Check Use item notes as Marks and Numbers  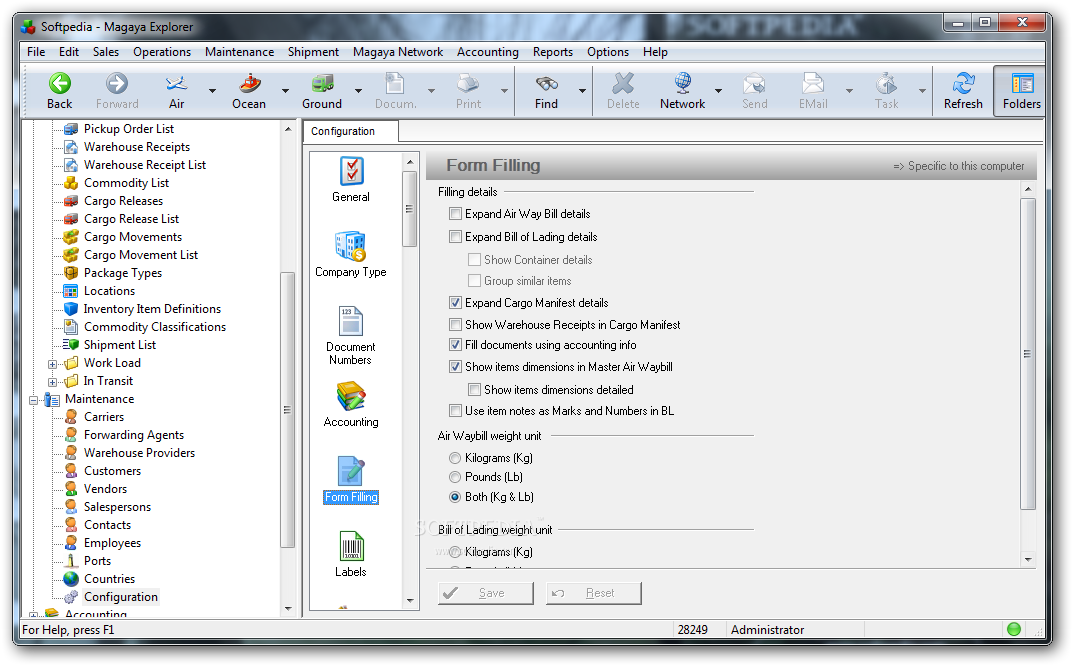[455, 411]
